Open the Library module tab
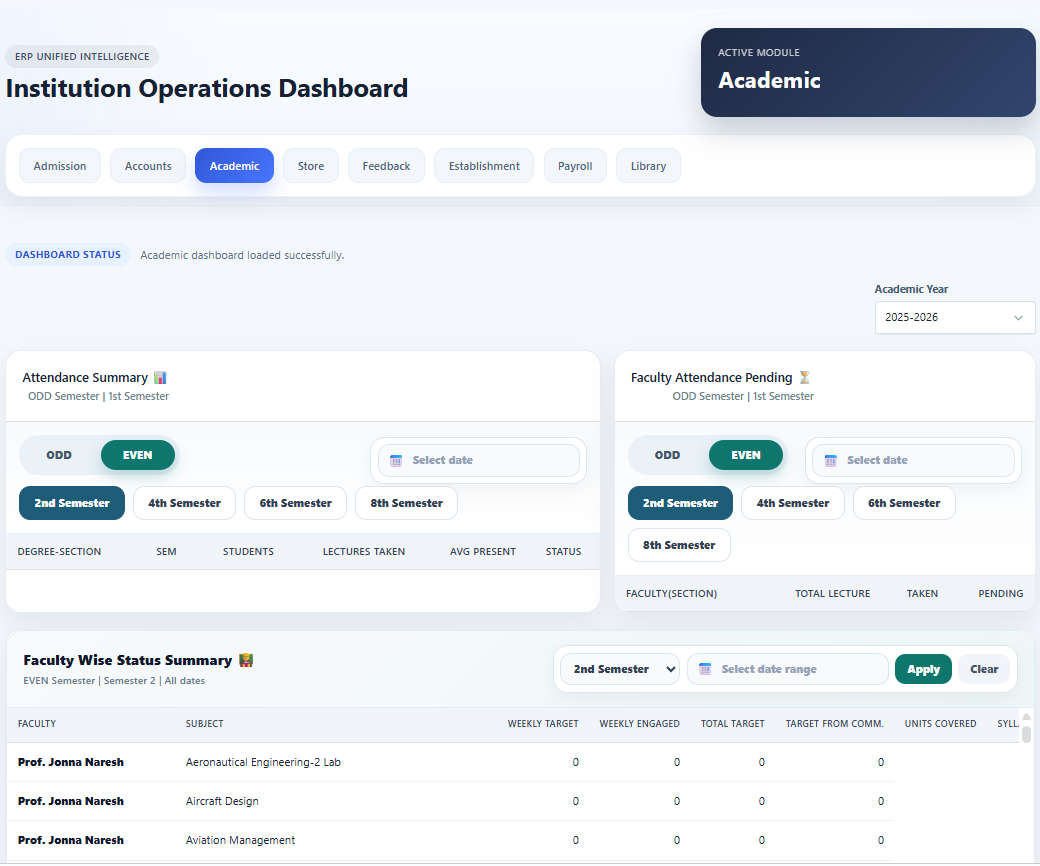 point(648,166)
